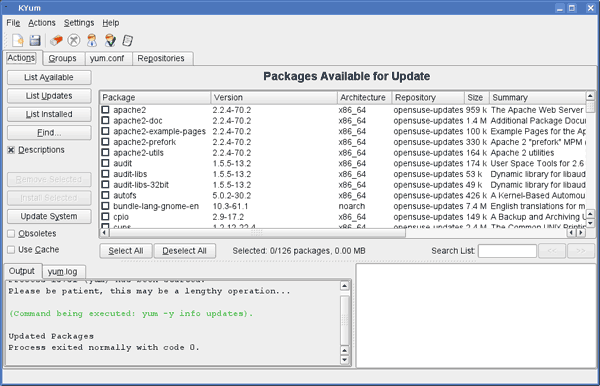Image resolution: width=600 pixels, height=386 pixels.
Task: Click the output pane scroll up arrow
Action: coord(344,286)
